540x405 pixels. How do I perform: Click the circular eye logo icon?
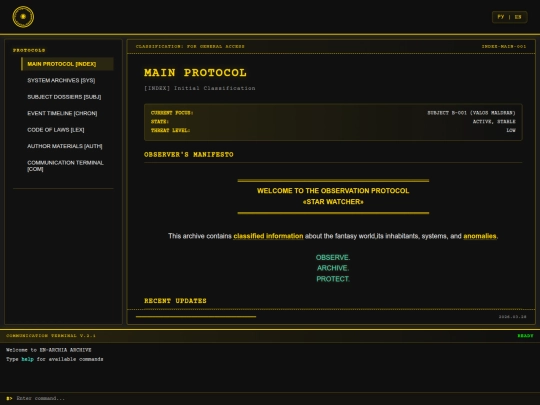tap(23, 17)
